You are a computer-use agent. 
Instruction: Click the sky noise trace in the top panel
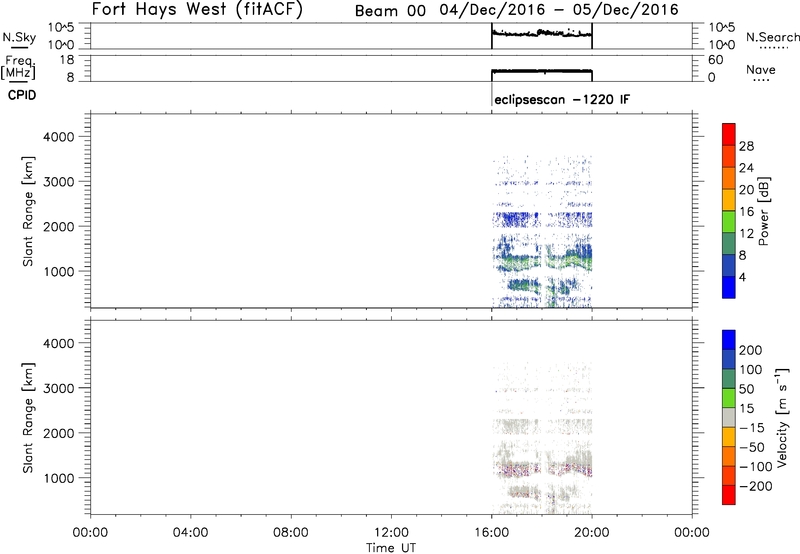point(541,34)
